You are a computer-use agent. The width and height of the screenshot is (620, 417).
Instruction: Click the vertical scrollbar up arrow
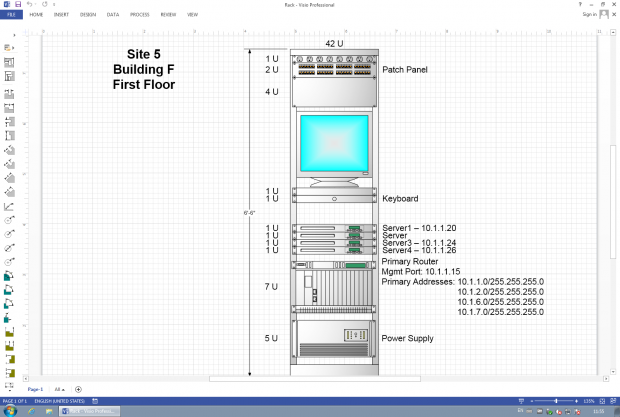point(613,32)
